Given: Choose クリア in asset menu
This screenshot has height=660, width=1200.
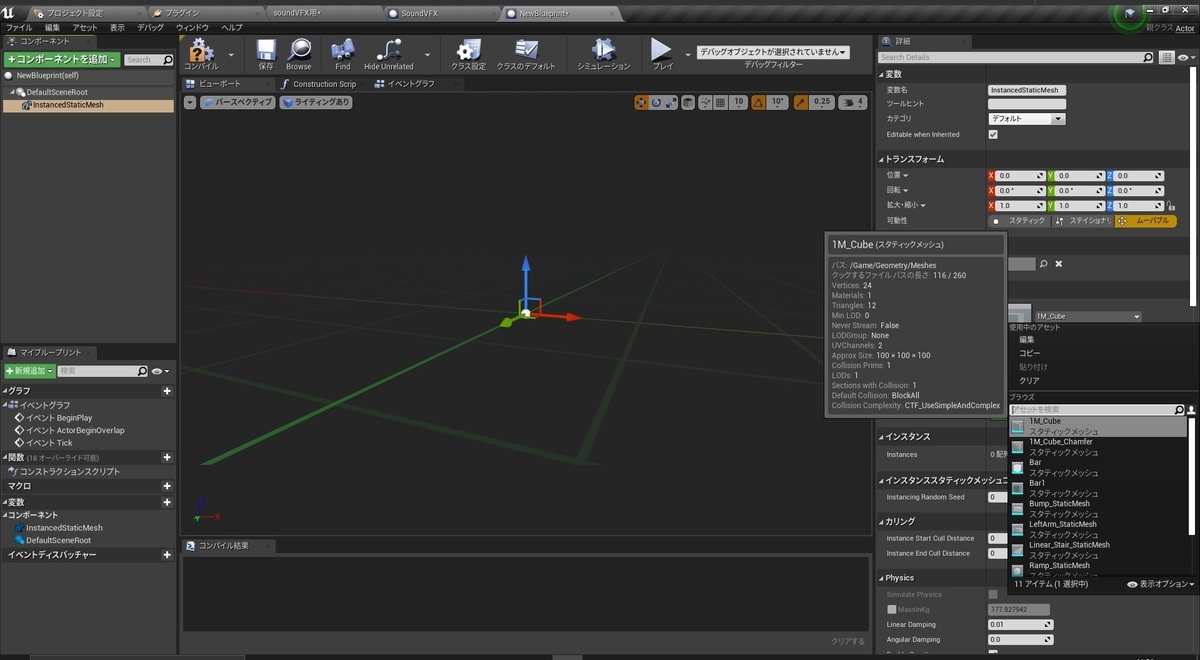Looking at the screenshot, I should (x=1029, y=380).
